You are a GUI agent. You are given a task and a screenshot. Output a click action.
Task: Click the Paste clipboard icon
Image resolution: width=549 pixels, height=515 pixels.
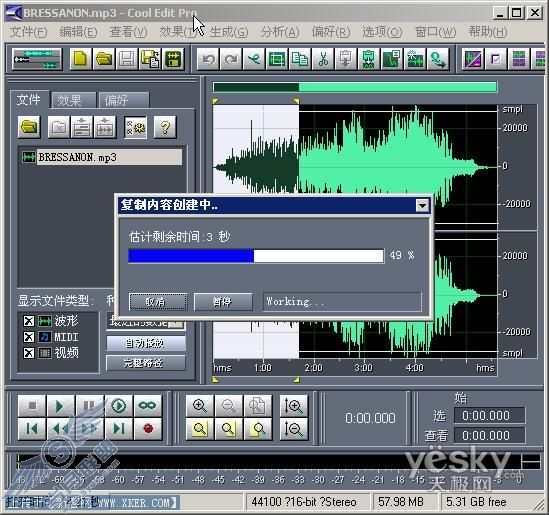(345, 59)
